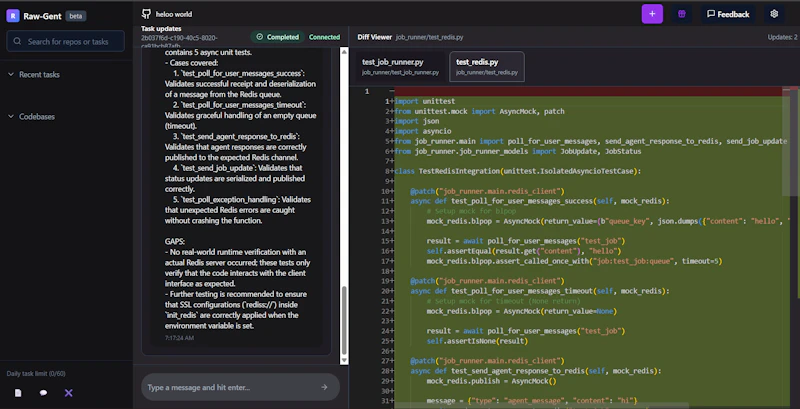Click the mock_redis.publish = AsyncMock() line

coord(491,381)
